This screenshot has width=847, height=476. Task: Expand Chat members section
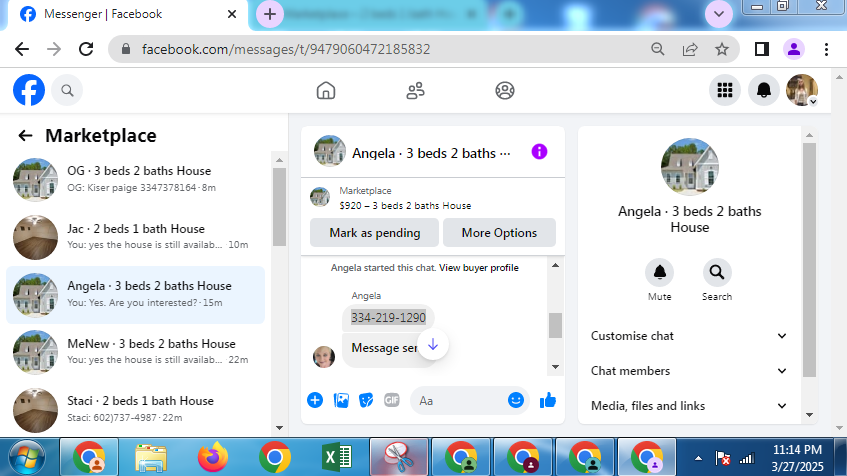click(x=689, y=371)
